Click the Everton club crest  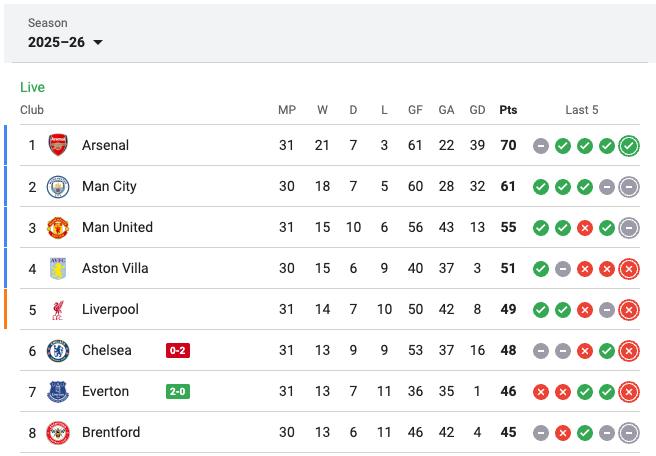[58, 391]
